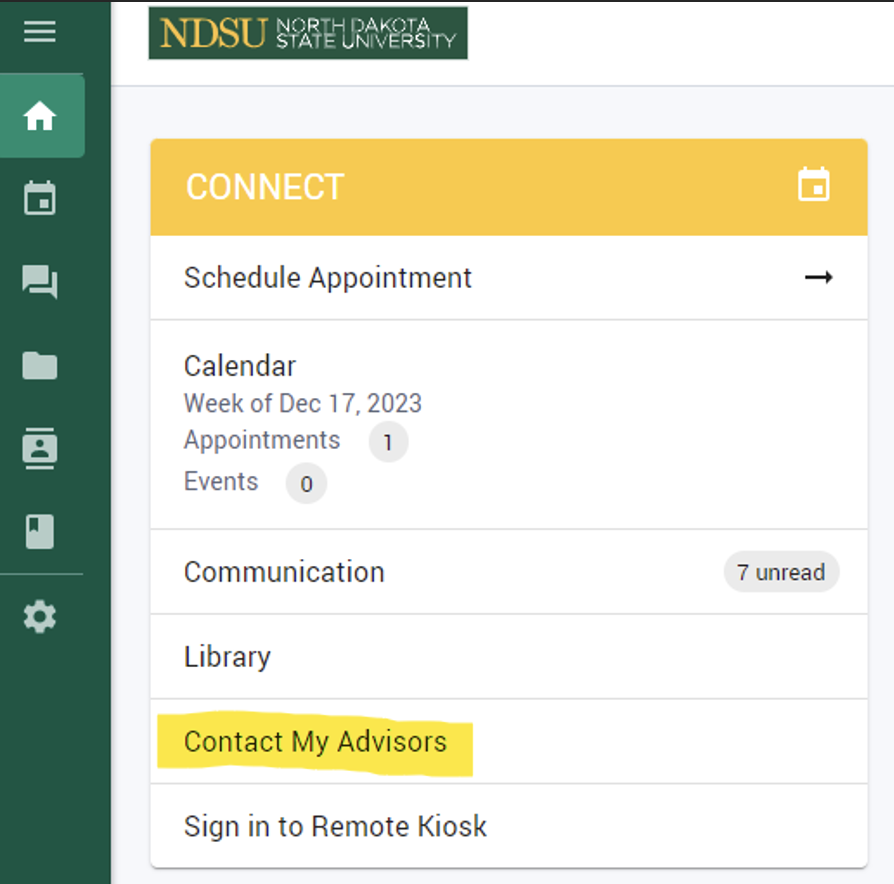Select the Contacts icon in the sidebar
Viewport: 894px width, 884px height.
40,450
